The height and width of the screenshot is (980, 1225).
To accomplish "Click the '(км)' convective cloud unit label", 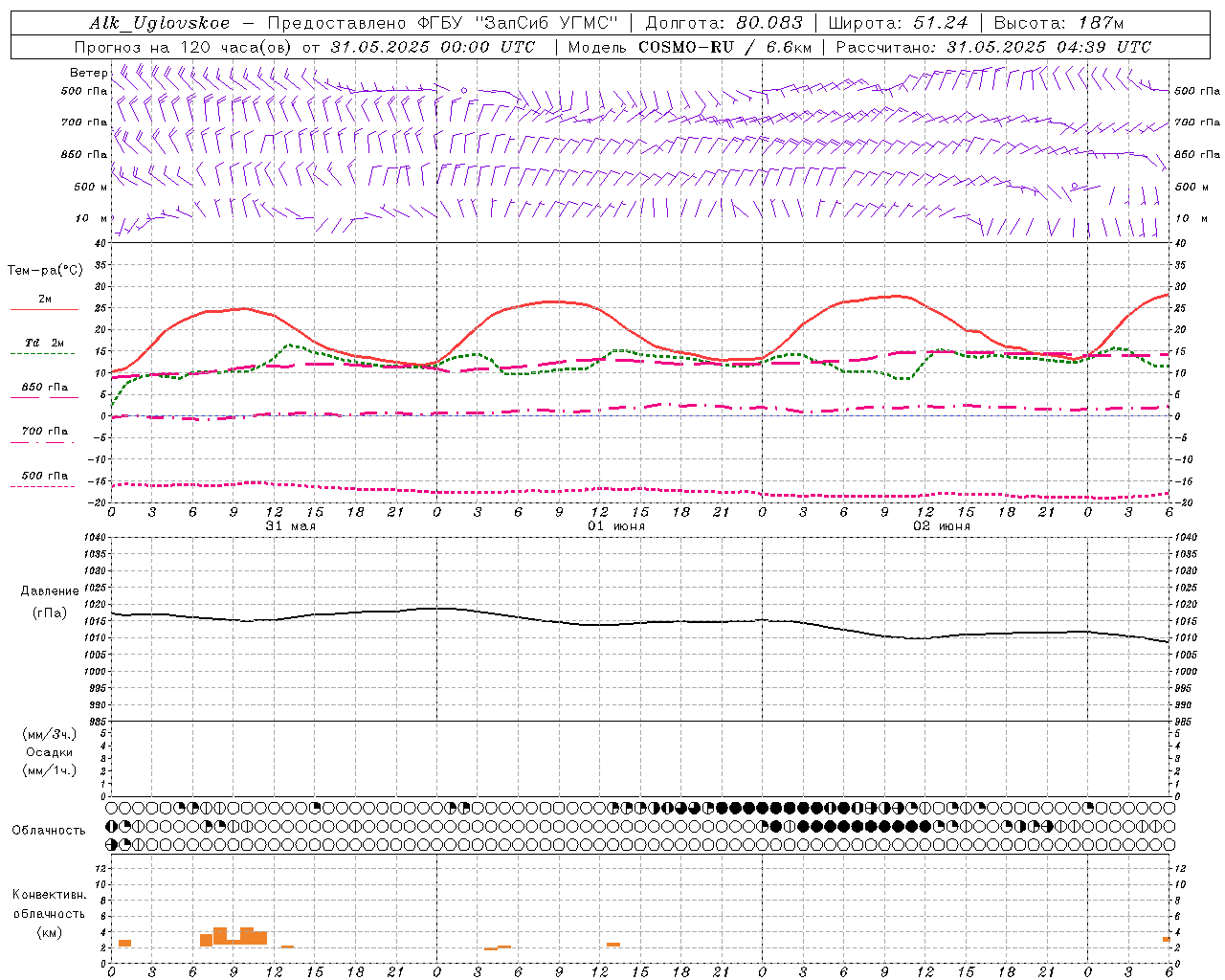I will point(50,932).
